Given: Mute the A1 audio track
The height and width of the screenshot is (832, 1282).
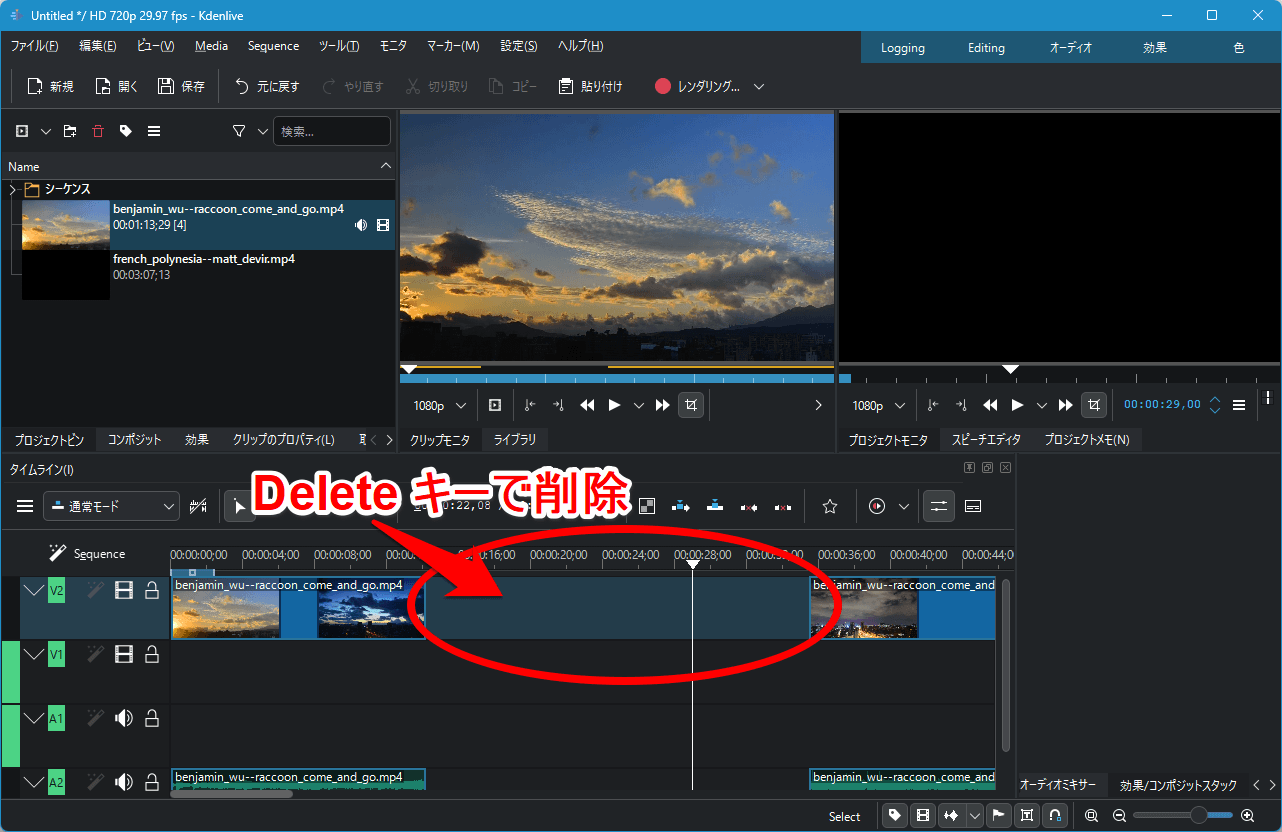Looking at the screenshot, I should pyautogui.click(x=124, y=718).
